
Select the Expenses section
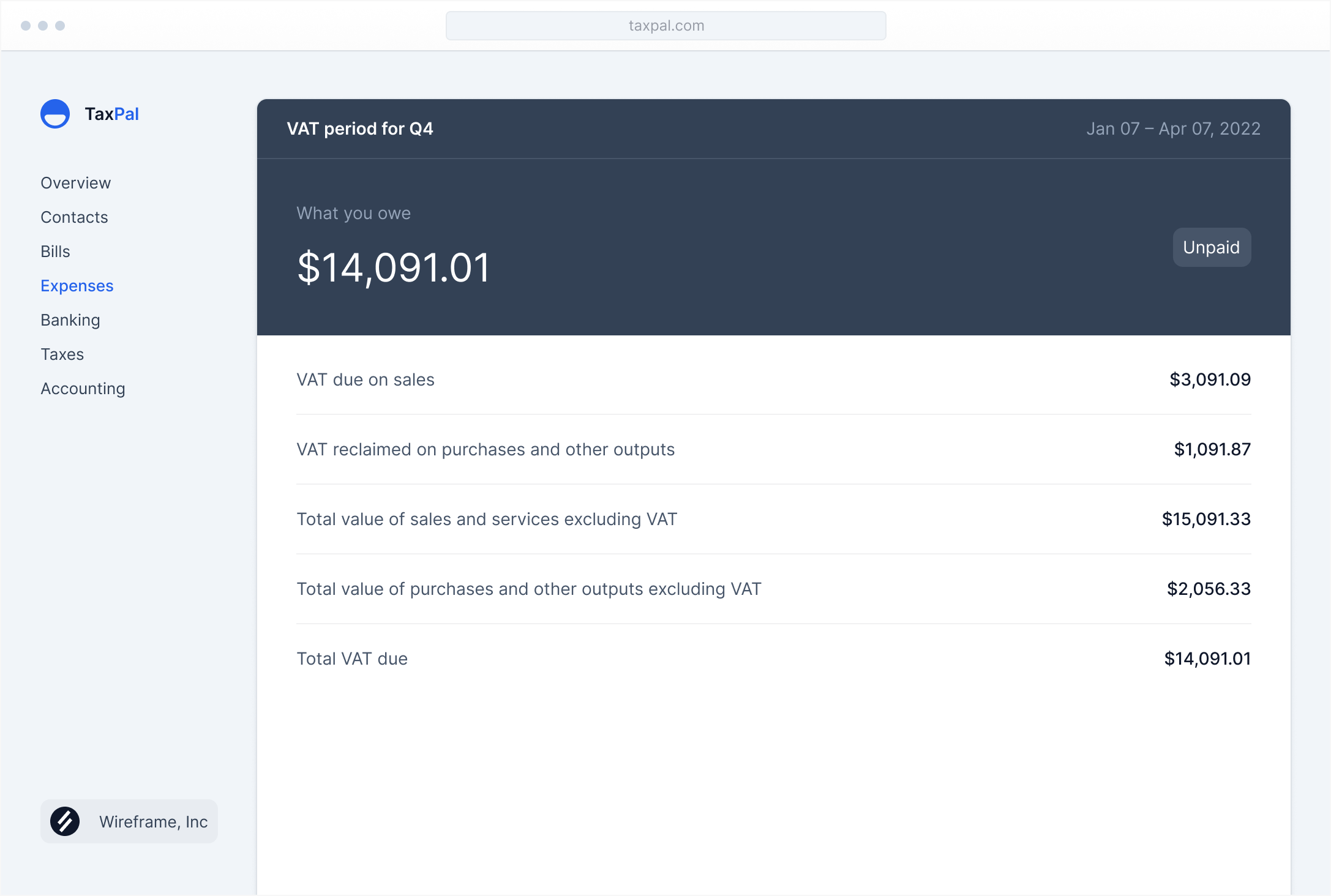[x=77, y=285]
